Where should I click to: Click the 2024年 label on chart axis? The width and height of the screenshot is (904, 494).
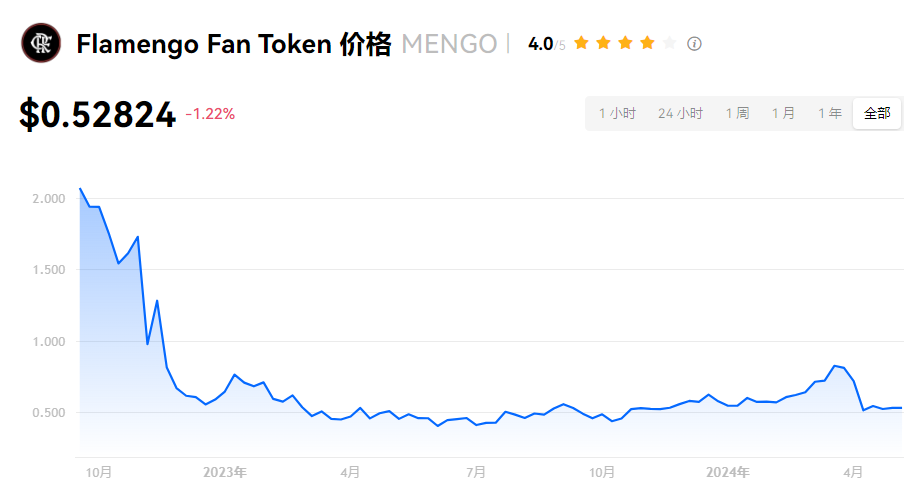(x=727, y=471)
